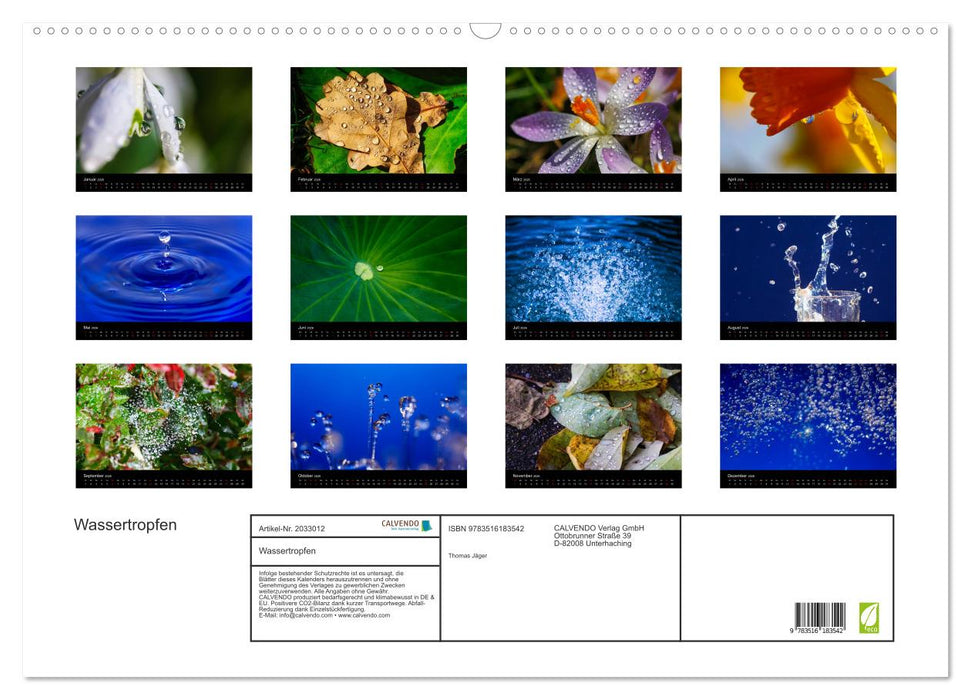
Task: Select the January snowdrop image
Action: [x=164, y=120]
